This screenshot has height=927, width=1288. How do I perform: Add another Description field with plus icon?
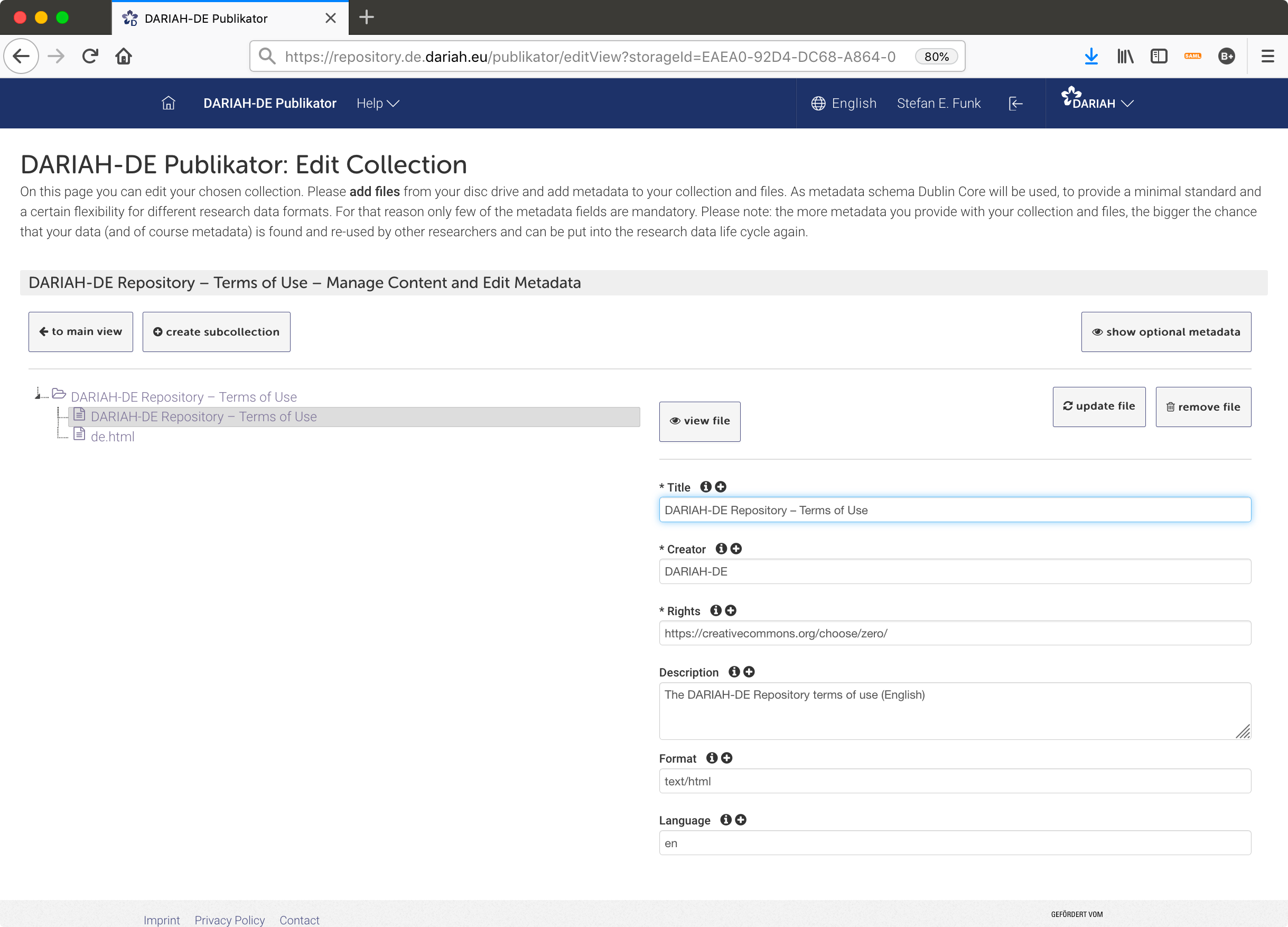pos(749,671)
